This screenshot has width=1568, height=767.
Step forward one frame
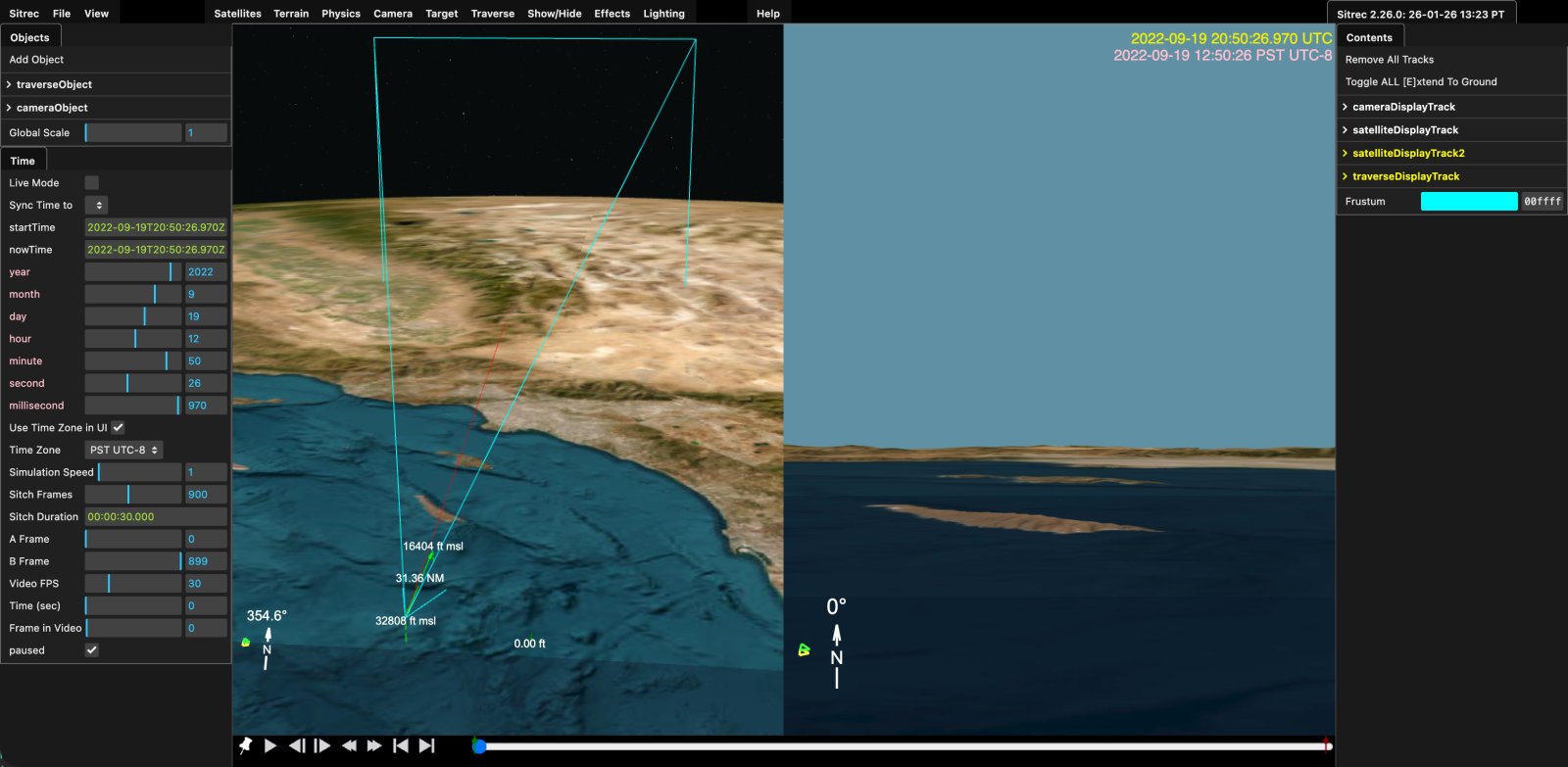pyautogui.click(x=322, y=745)
